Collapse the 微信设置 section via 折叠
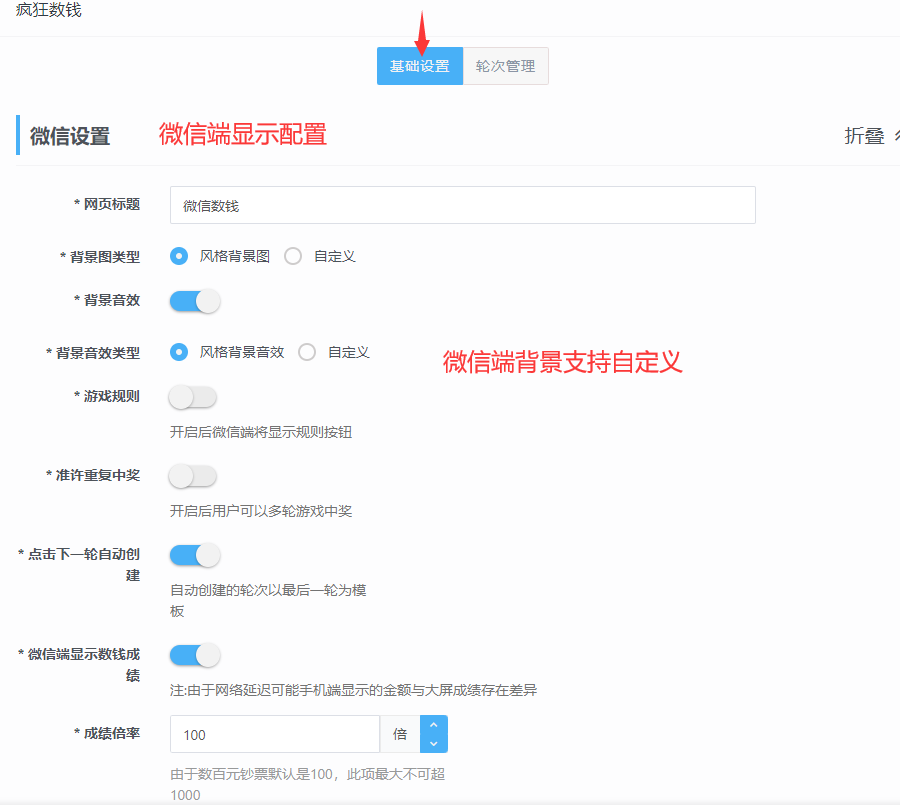Image resolution: width=900 pixels, height=805 pixels. tap(866, 135)
